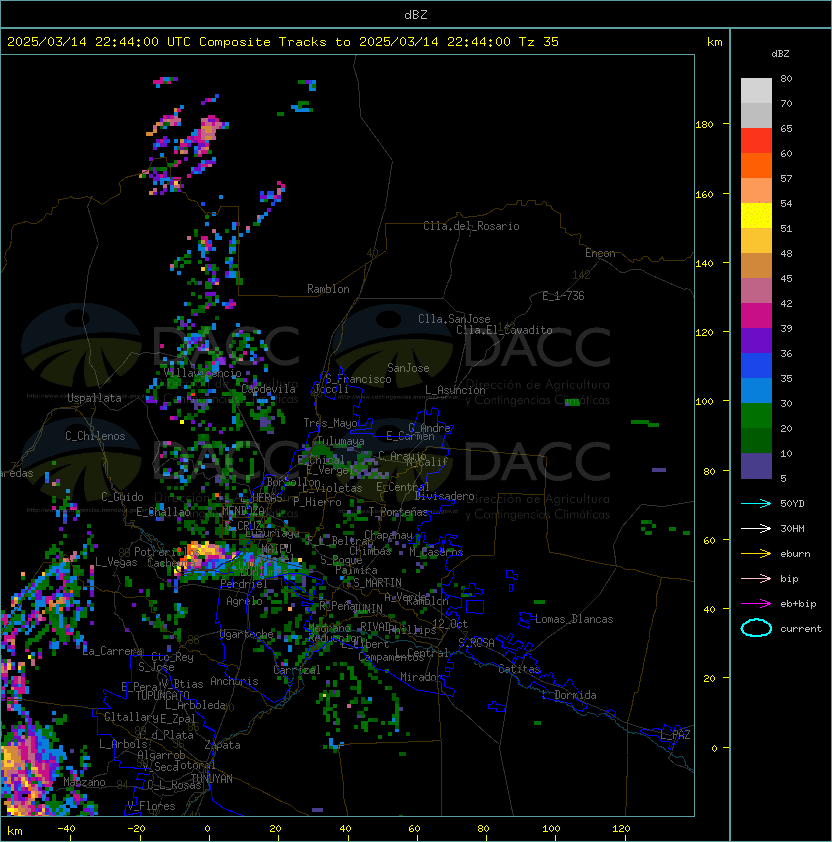Click the 'E_1-736' map label
Screen dimensions: 832x842
pyautogui.click(x=563, y=296)
